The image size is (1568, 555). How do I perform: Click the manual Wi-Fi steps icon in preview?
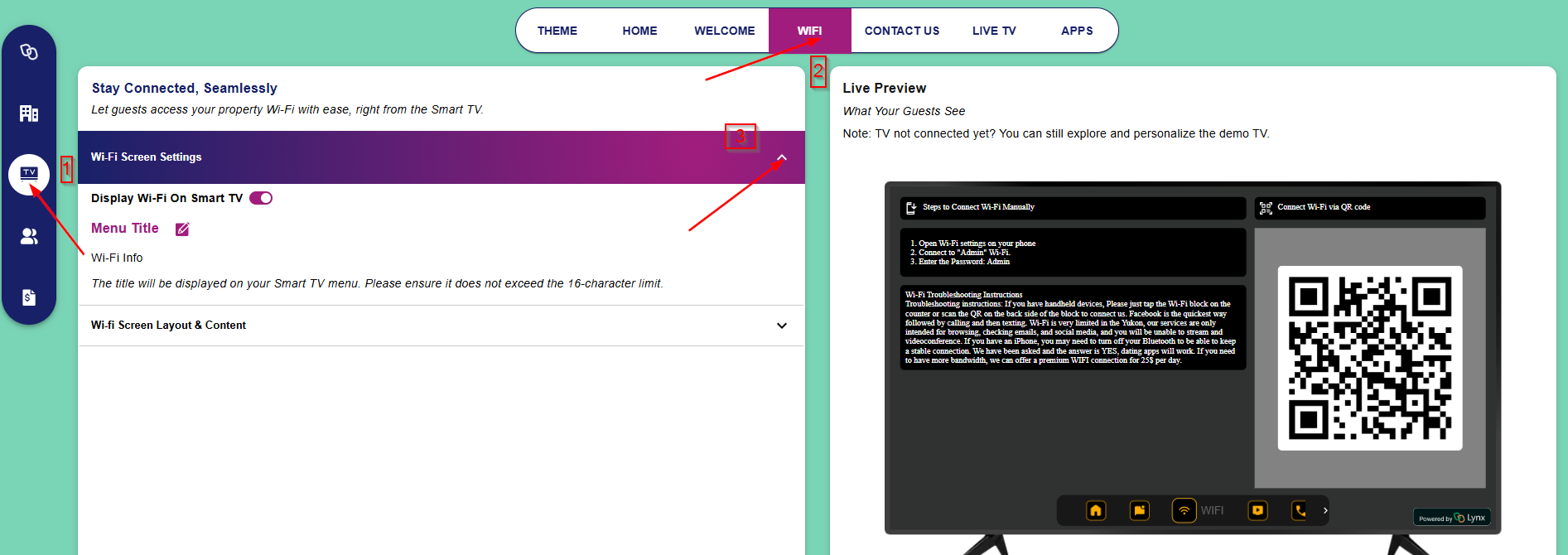coord(911,208)
